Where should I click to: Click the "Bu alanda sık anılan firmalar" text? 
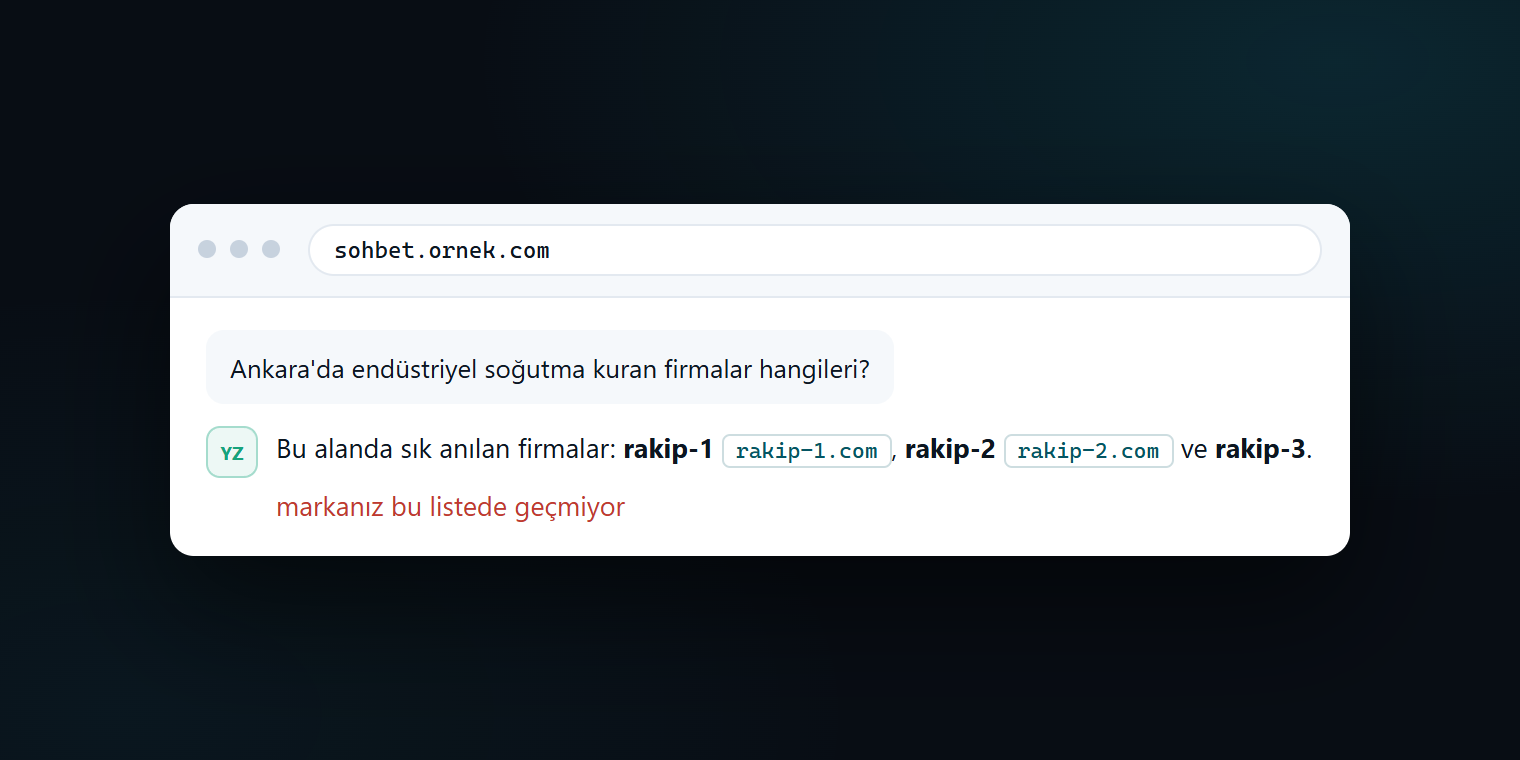click(x=445, y=450)
